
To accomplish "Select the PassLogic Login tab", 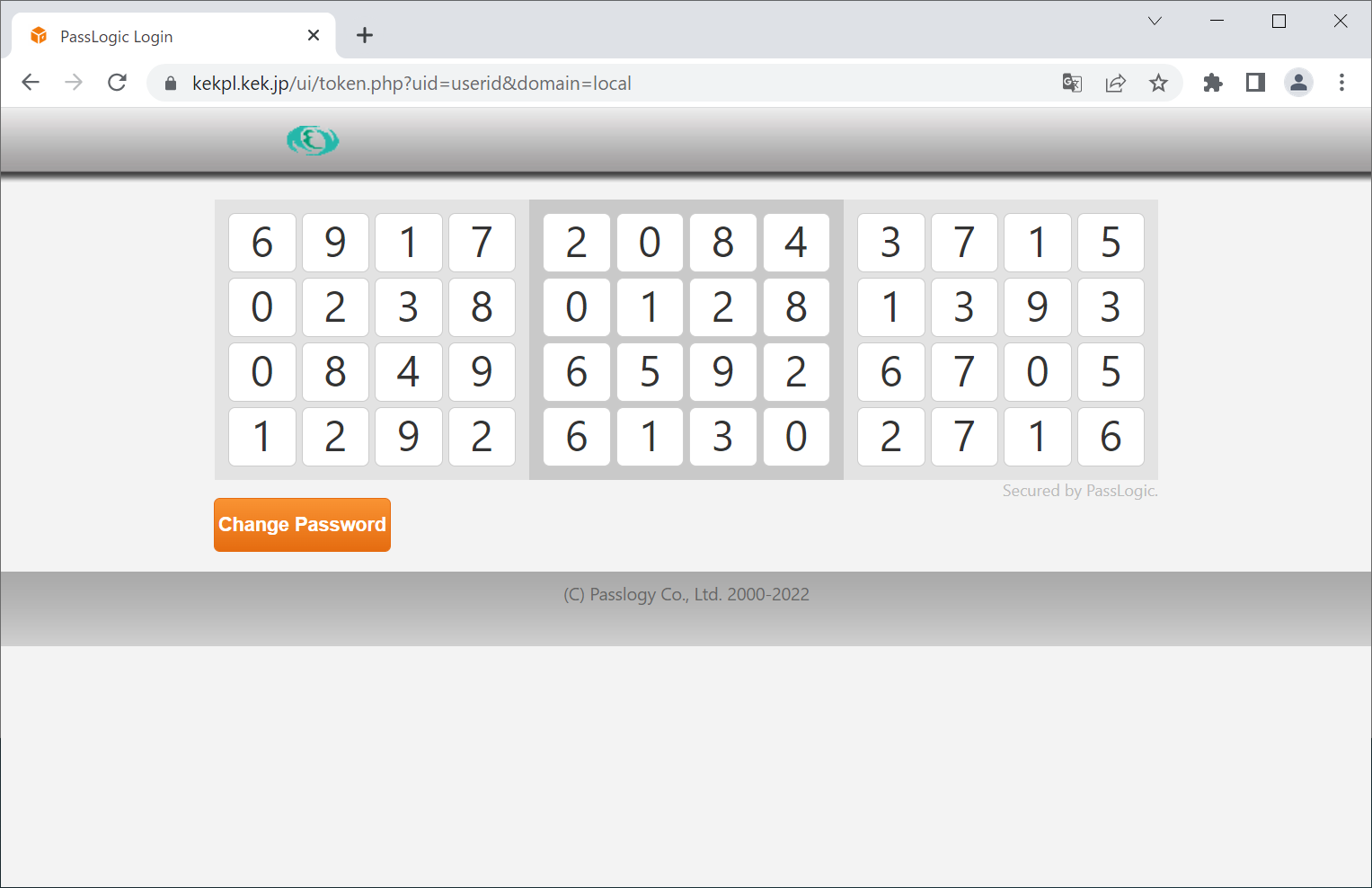I will (162, 37).
